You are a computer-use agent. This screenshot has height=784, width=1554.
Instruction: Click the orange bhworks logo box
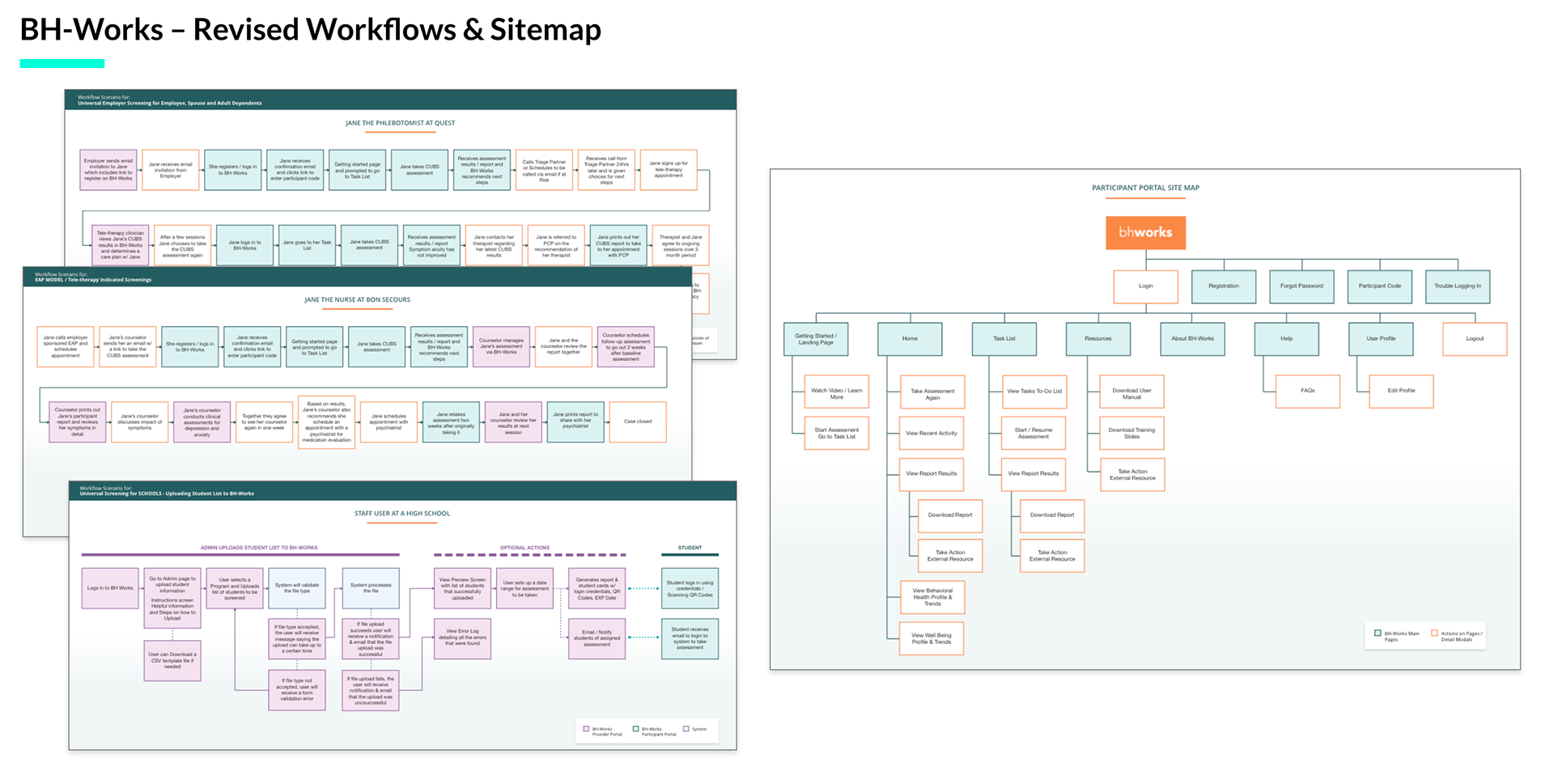point(1145,232)
